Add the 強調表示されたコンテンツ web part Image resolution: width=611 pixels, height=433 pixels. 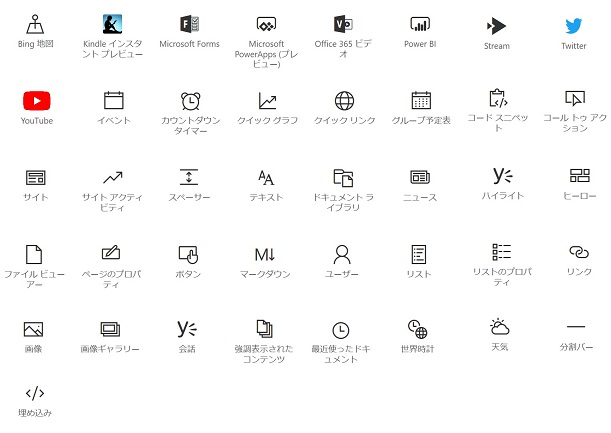[264, 329]
